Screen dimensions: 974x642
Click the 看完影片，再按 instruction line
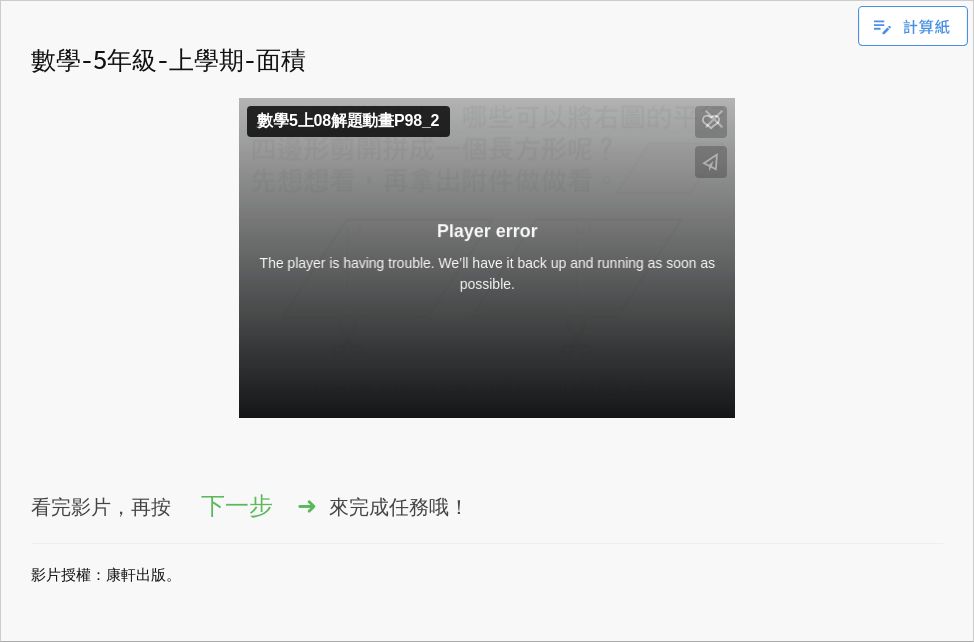click(100, 507)
